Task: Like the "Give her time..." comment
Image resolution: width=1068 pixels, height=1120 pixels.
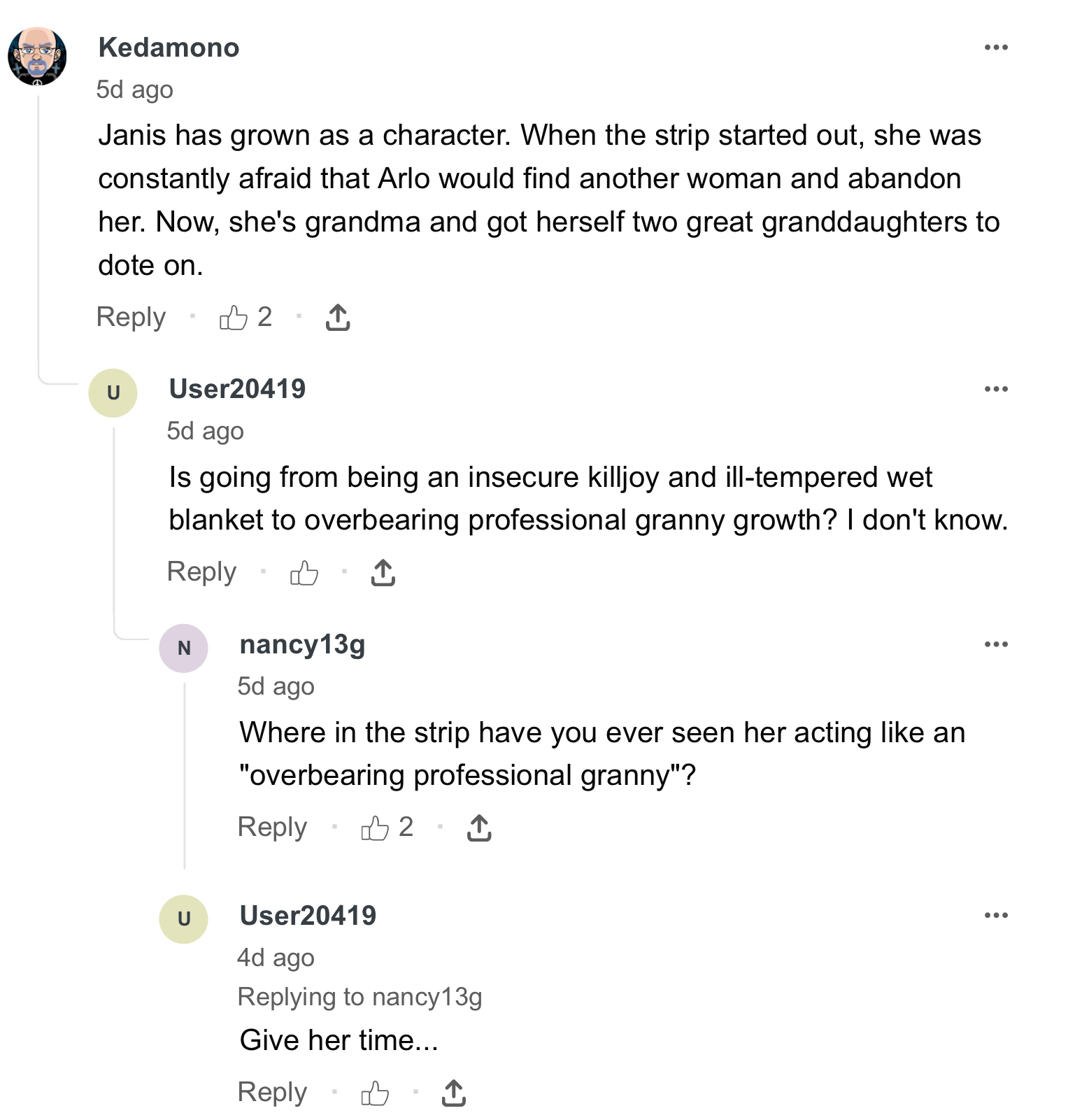Action: [375, 1093]
